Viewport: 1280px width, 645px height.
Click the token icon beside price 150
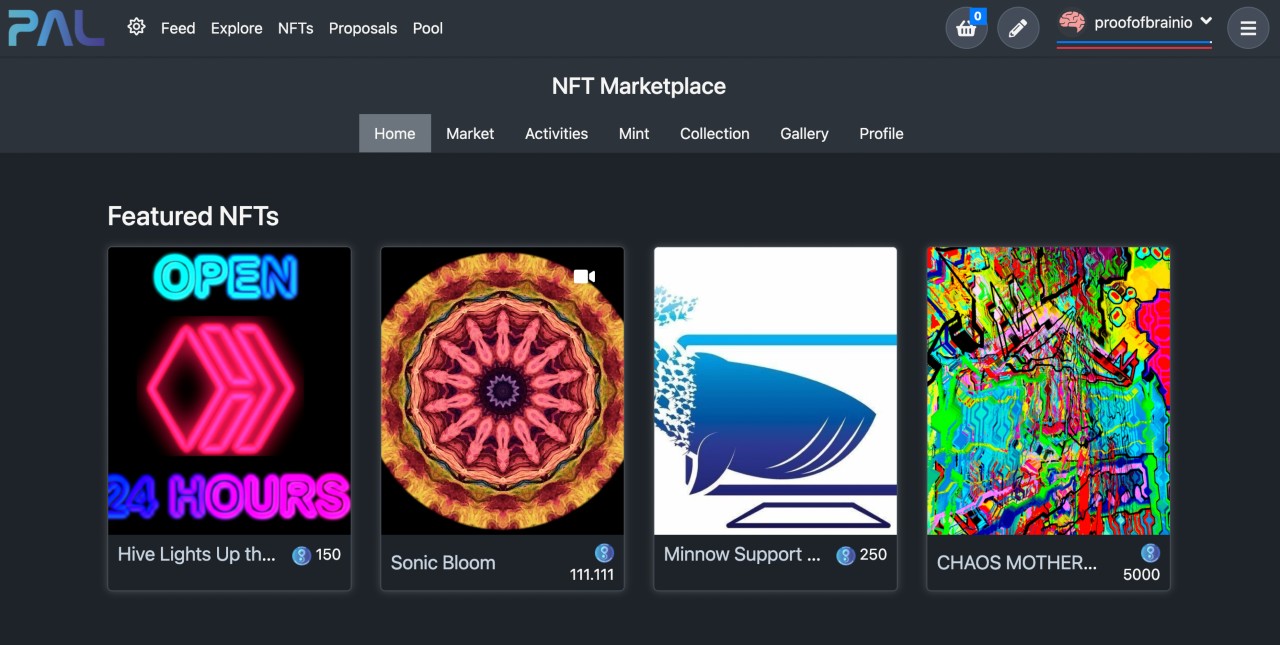pos(301,555)
